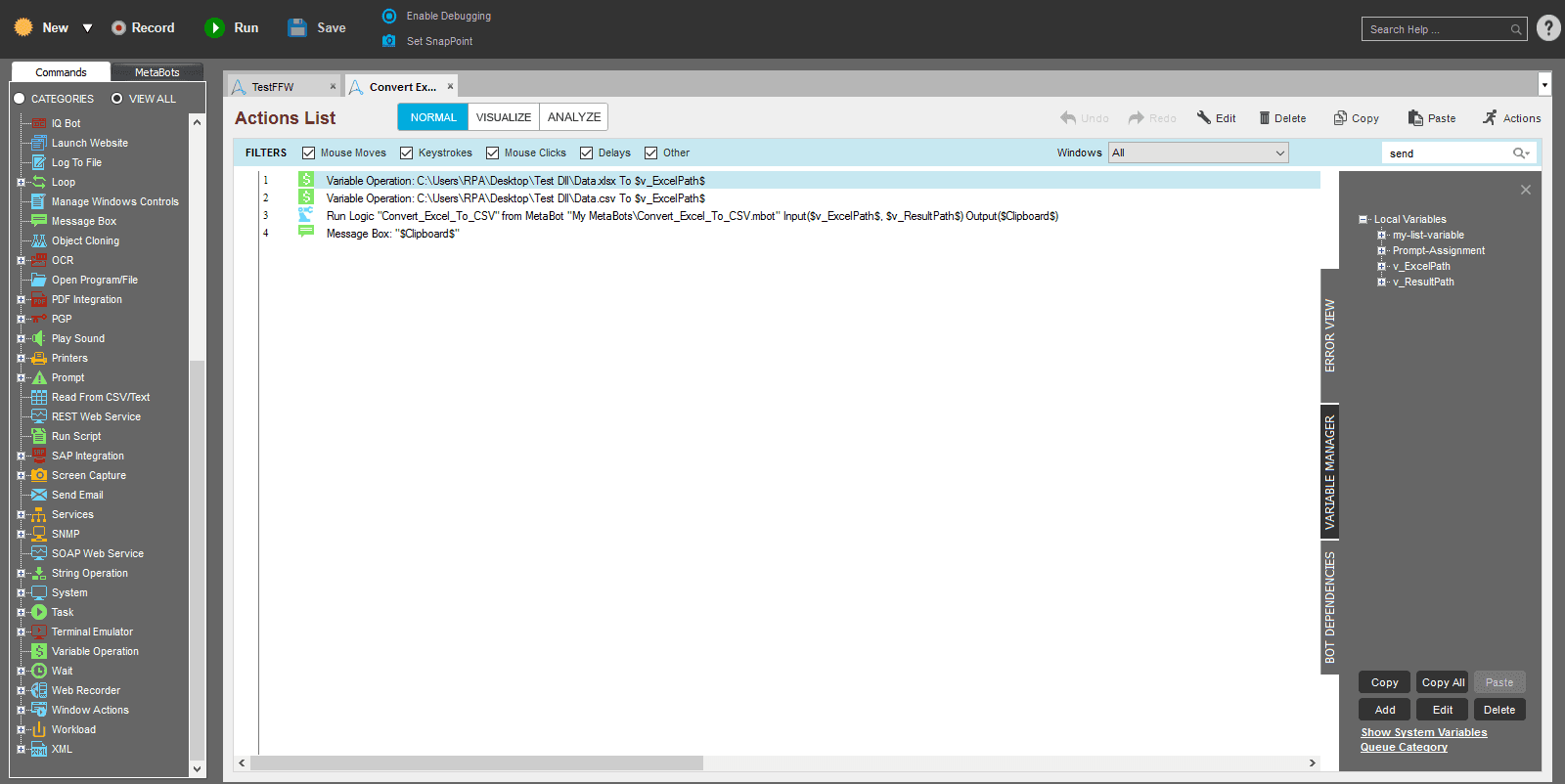
Task: Click the Paste clipboard icon in Actions List
Action: tap(1415, 118)
